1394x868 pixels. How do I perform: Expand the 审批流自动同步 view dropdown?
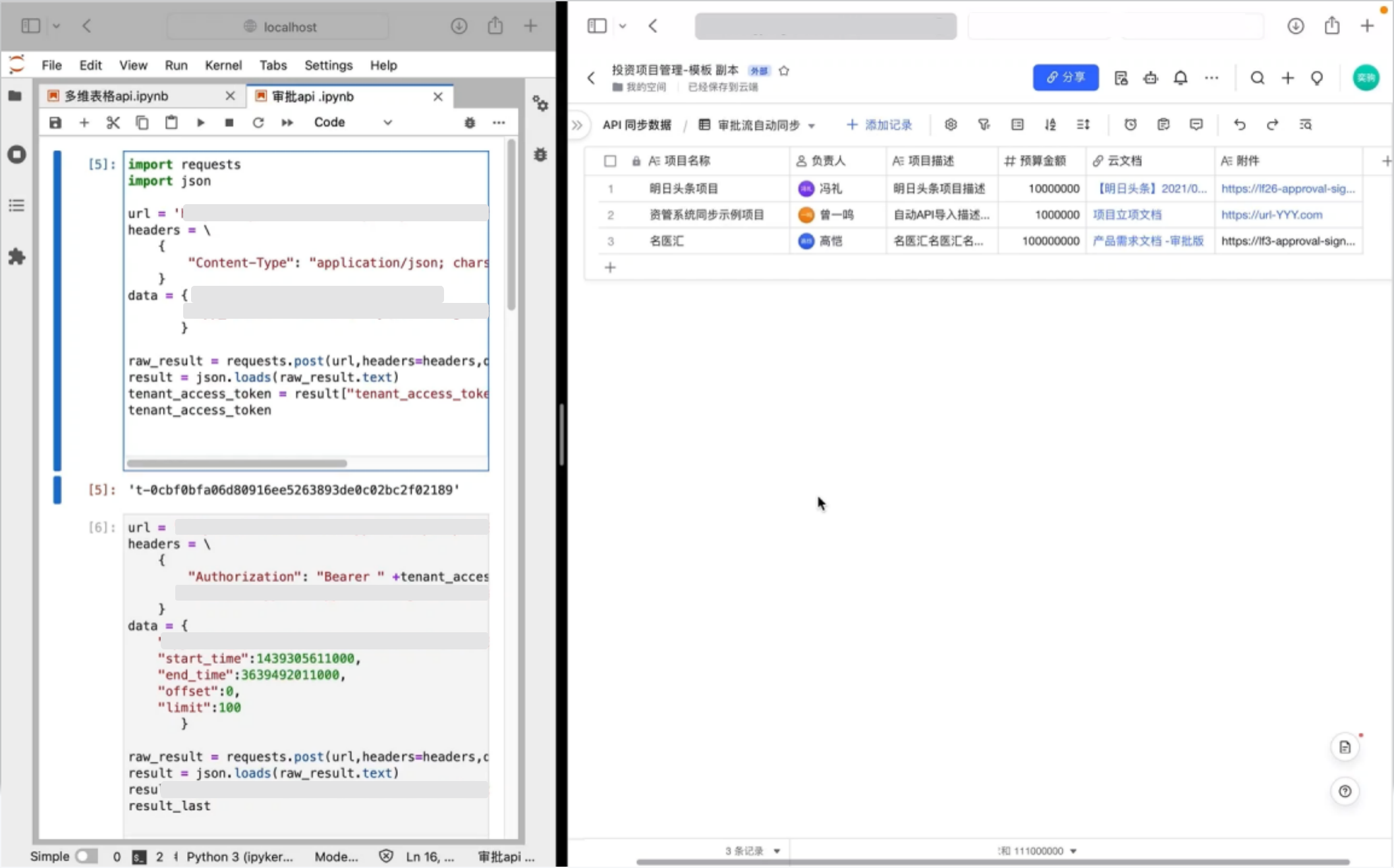[812, 125]
